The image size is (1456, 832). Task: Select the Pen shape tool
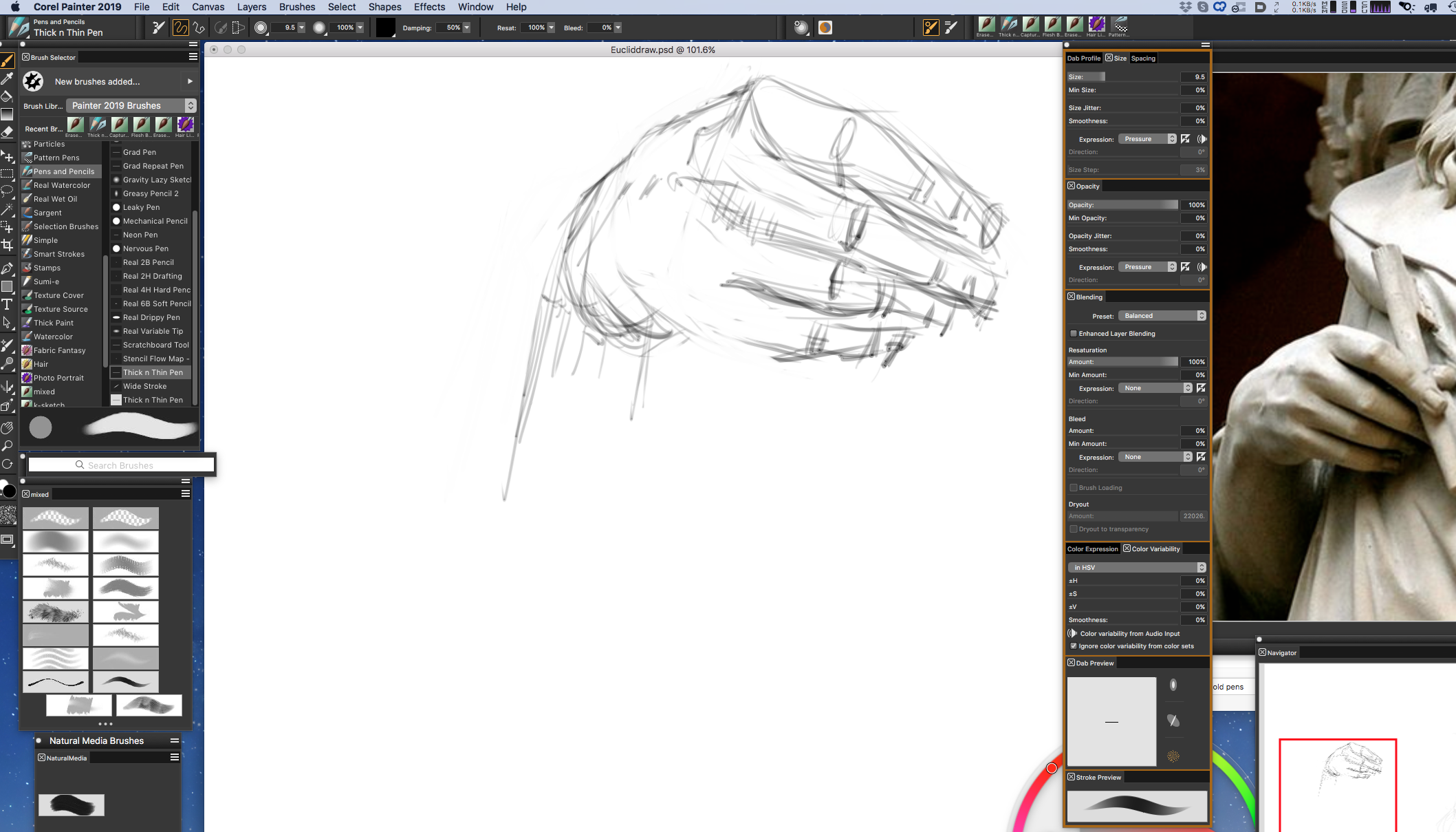click(x=8, y=268)
